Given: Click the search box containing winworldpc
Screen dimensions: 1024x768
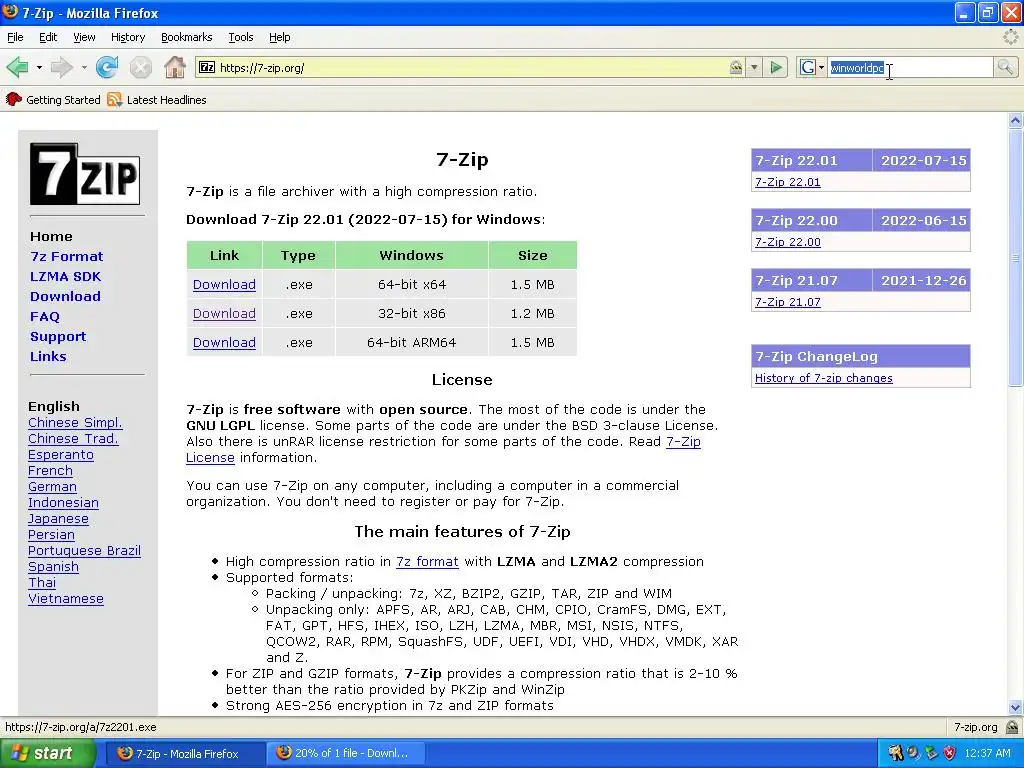Looking at the screenshot, I should click(x=910, y=67).
